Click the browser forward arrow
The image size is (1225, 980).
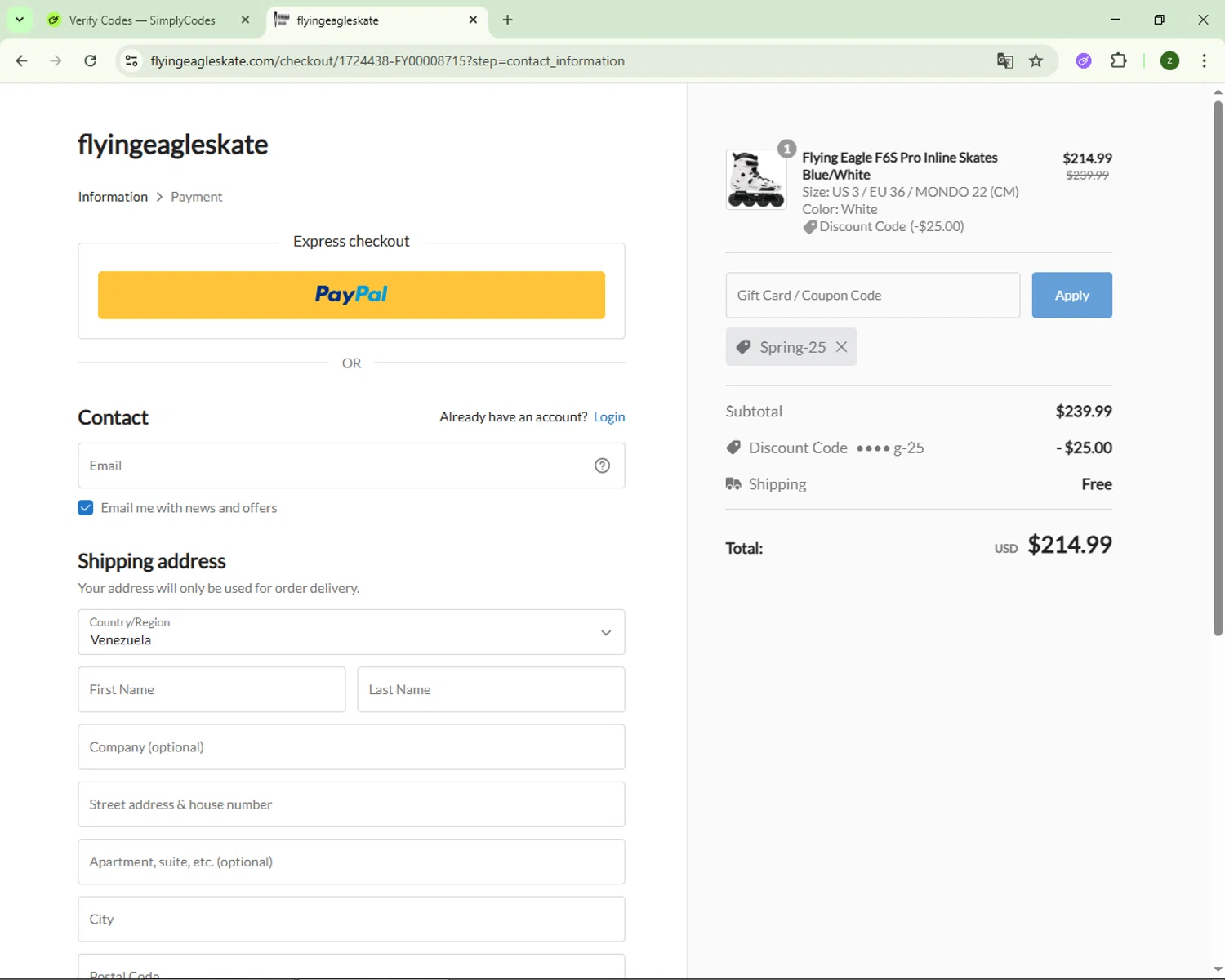[56, 60]
